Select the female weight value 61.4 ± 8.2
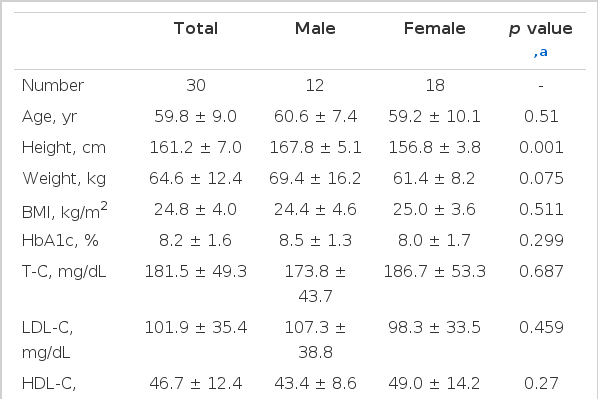 tap(434, 179)
